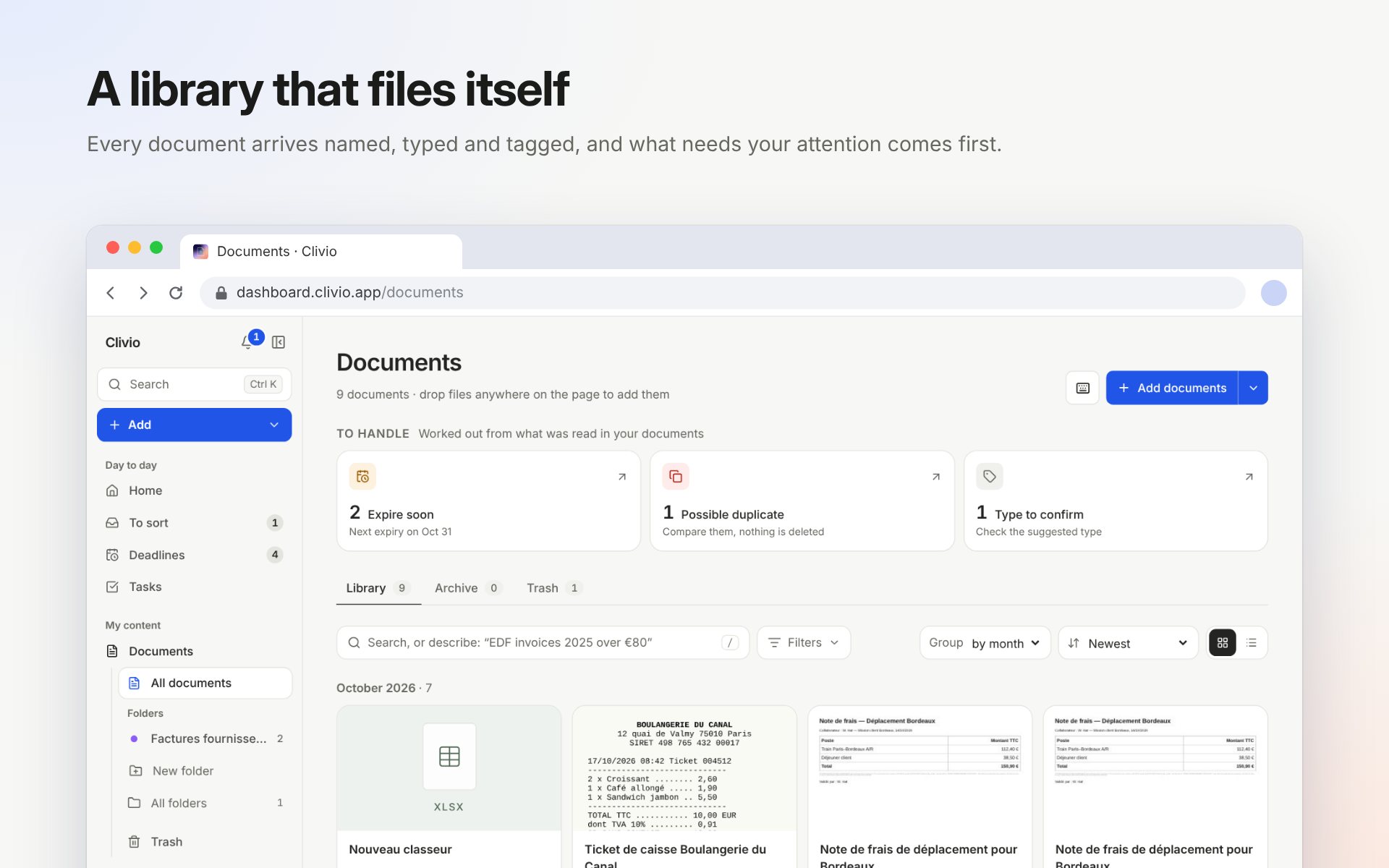The width and height of the screenshot is (1389, 868).
Task: Select the Library tab
Action: pos(378,588)
